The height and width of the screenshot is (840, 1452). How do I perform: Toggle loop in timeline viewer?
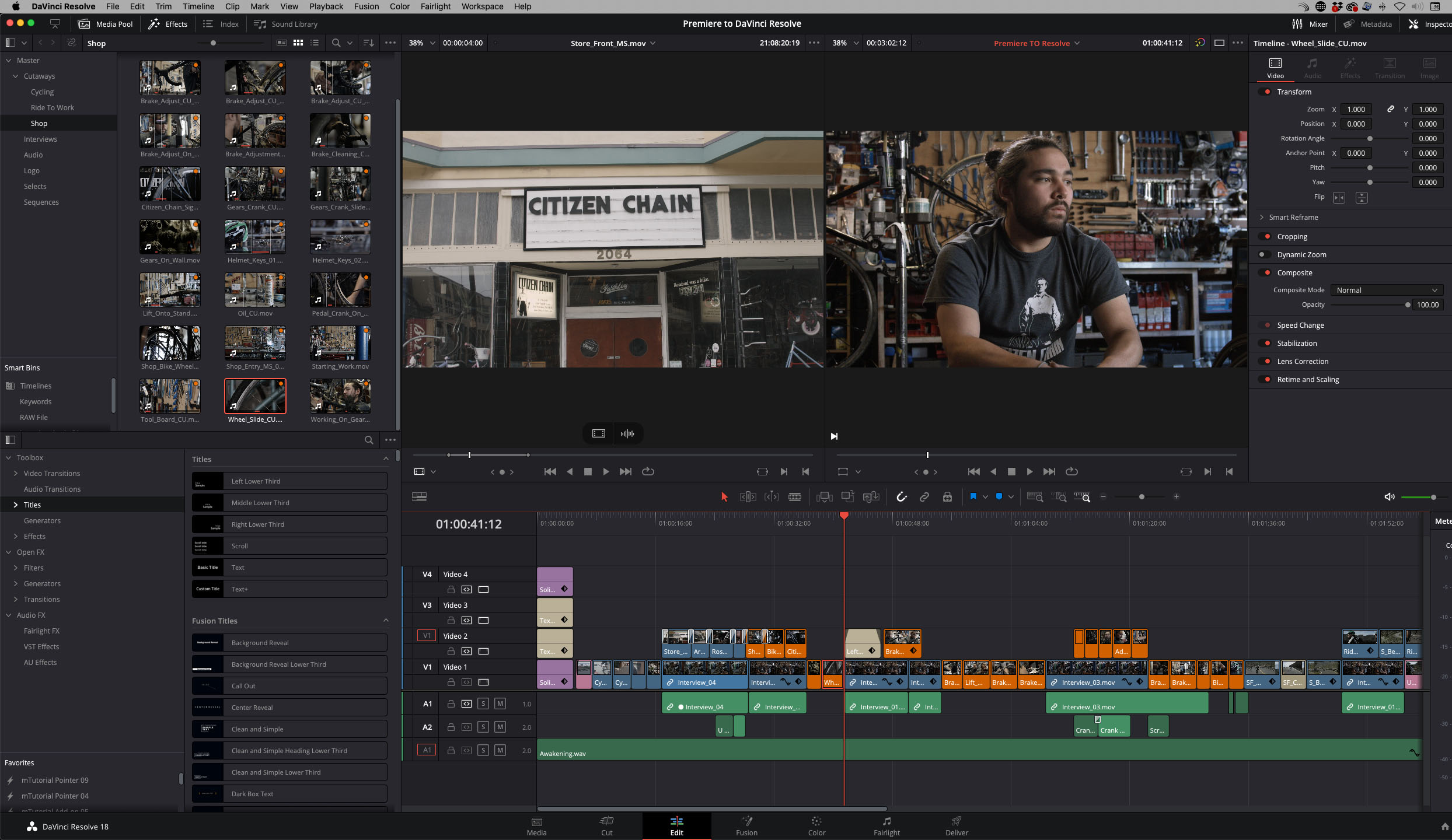click(1071, 471)
